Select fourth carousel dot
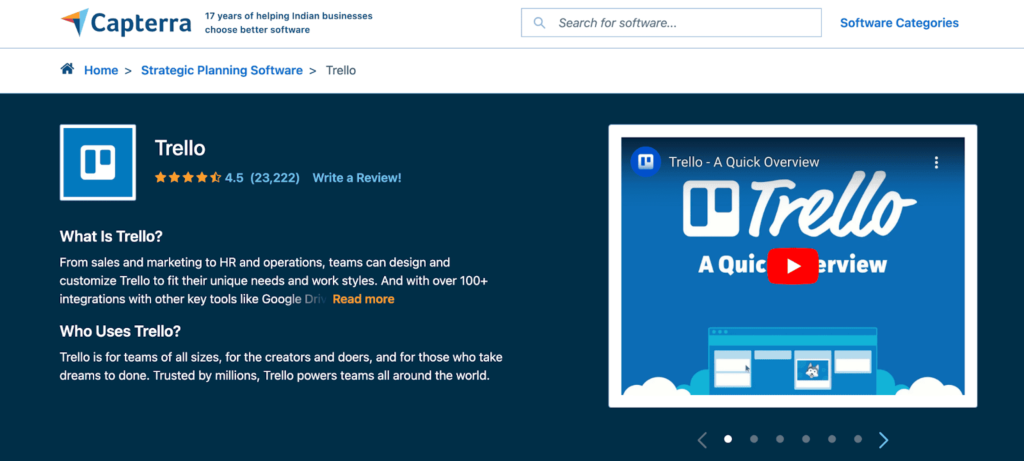The image size is (1024, 461). (806, 439)
